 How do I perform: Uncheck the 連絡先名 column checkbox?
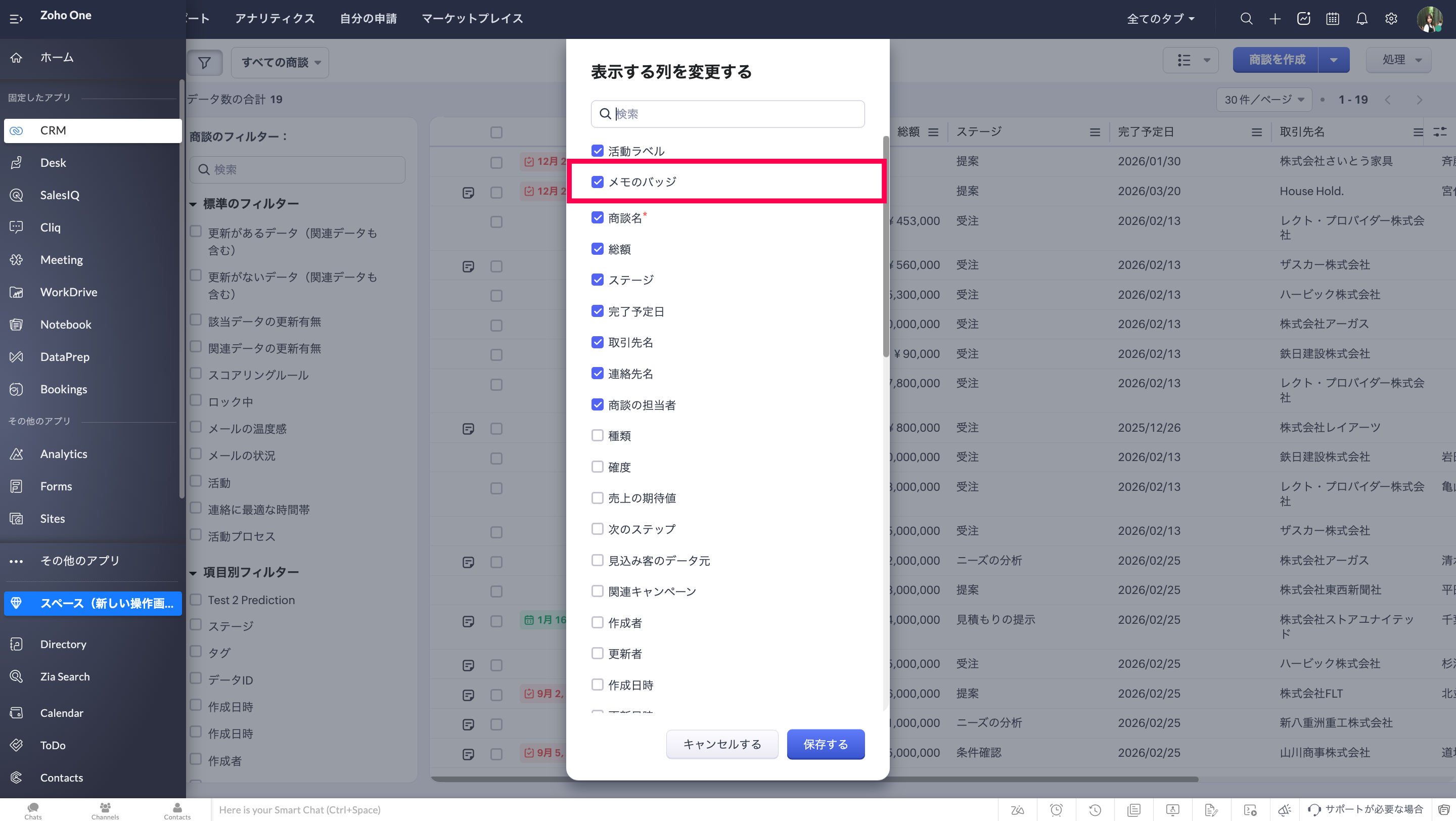(598, 374)
